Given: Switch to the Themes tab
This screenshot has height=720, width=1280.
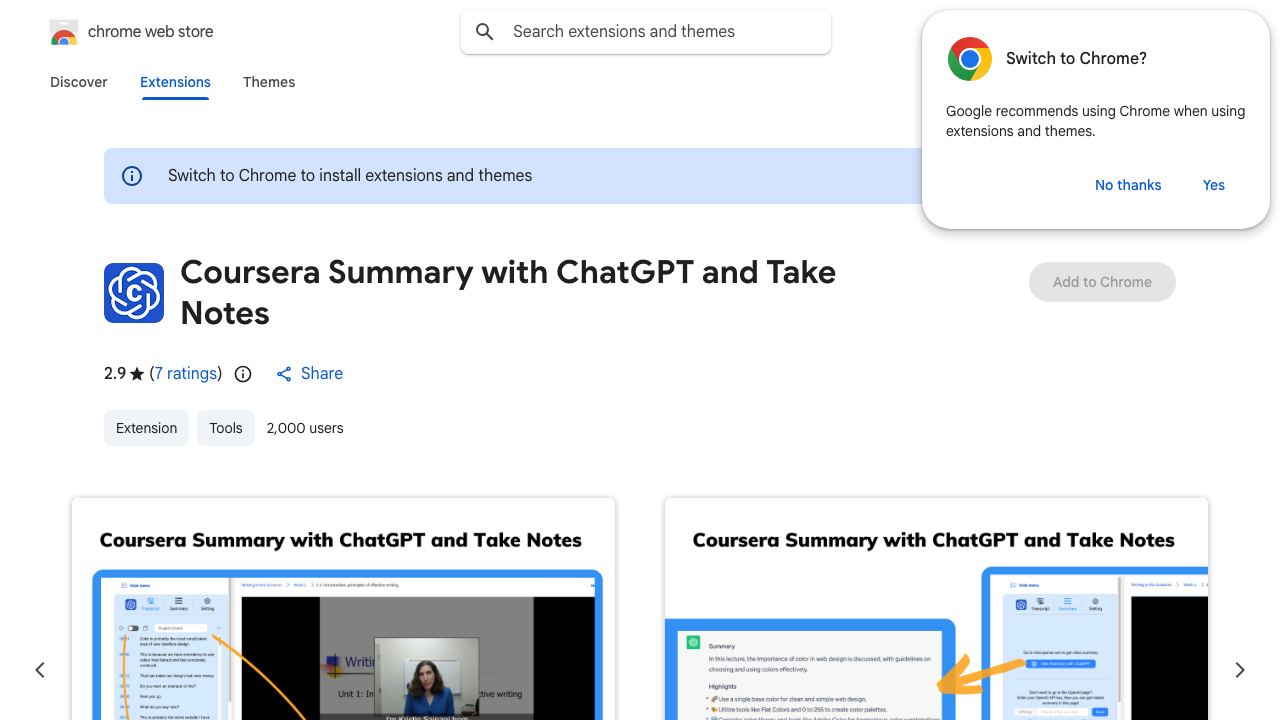Looking at the screenshot, I should coord(269,82).
